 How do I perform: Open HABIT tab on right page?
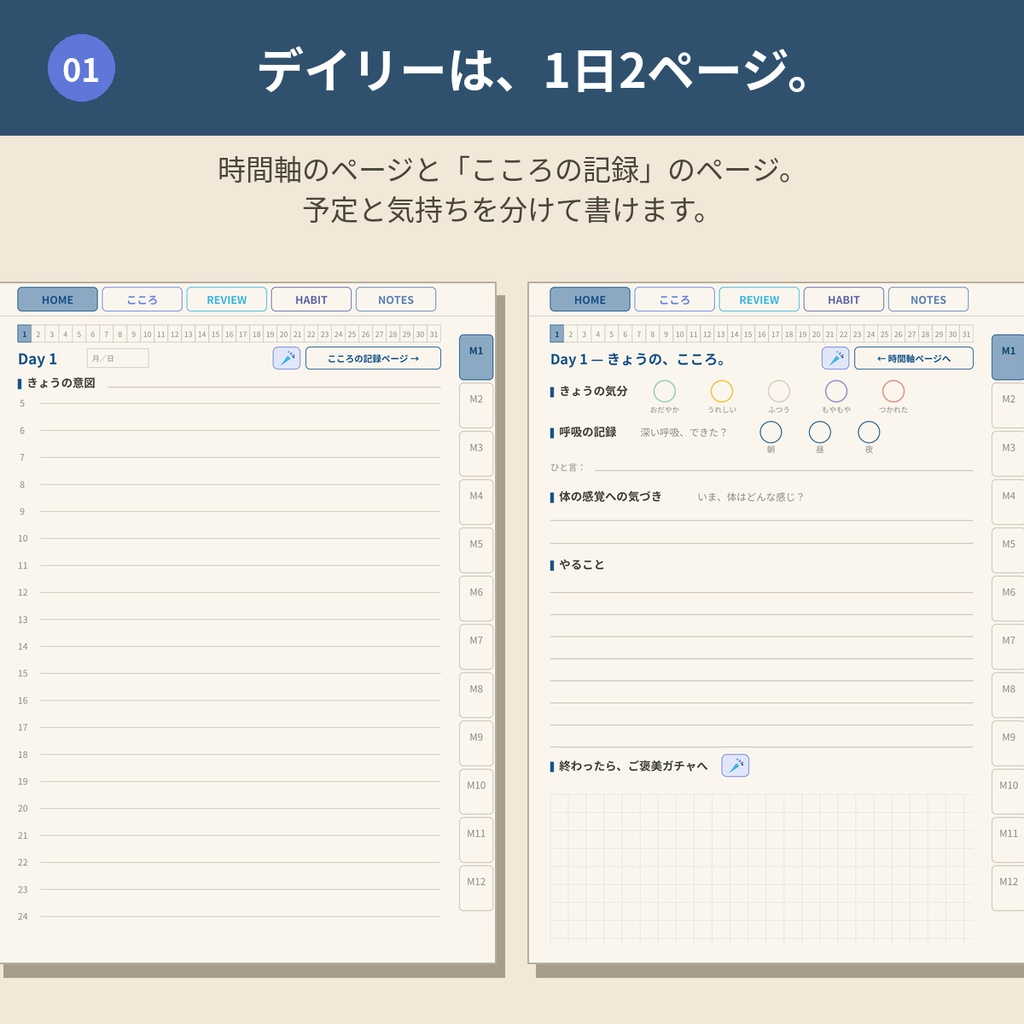click(844, 300)
